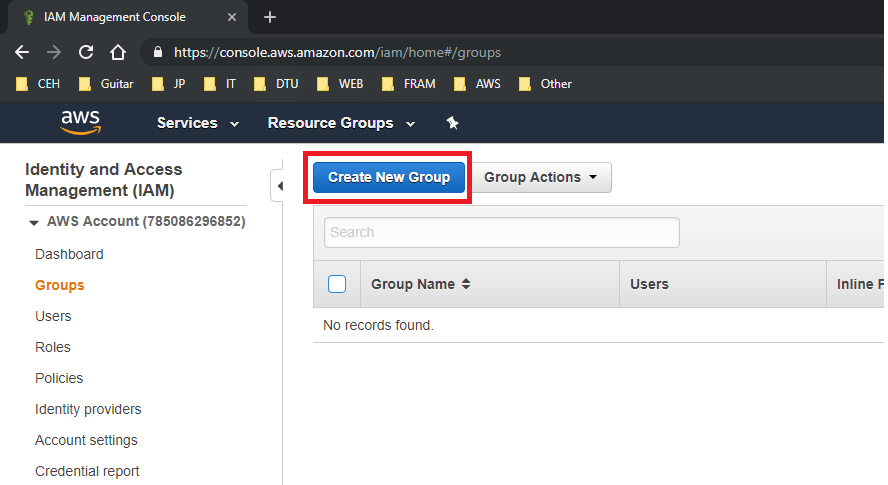Click the pin shortcut icon
This screenshot has width=888, height=485.
(452, 123)
